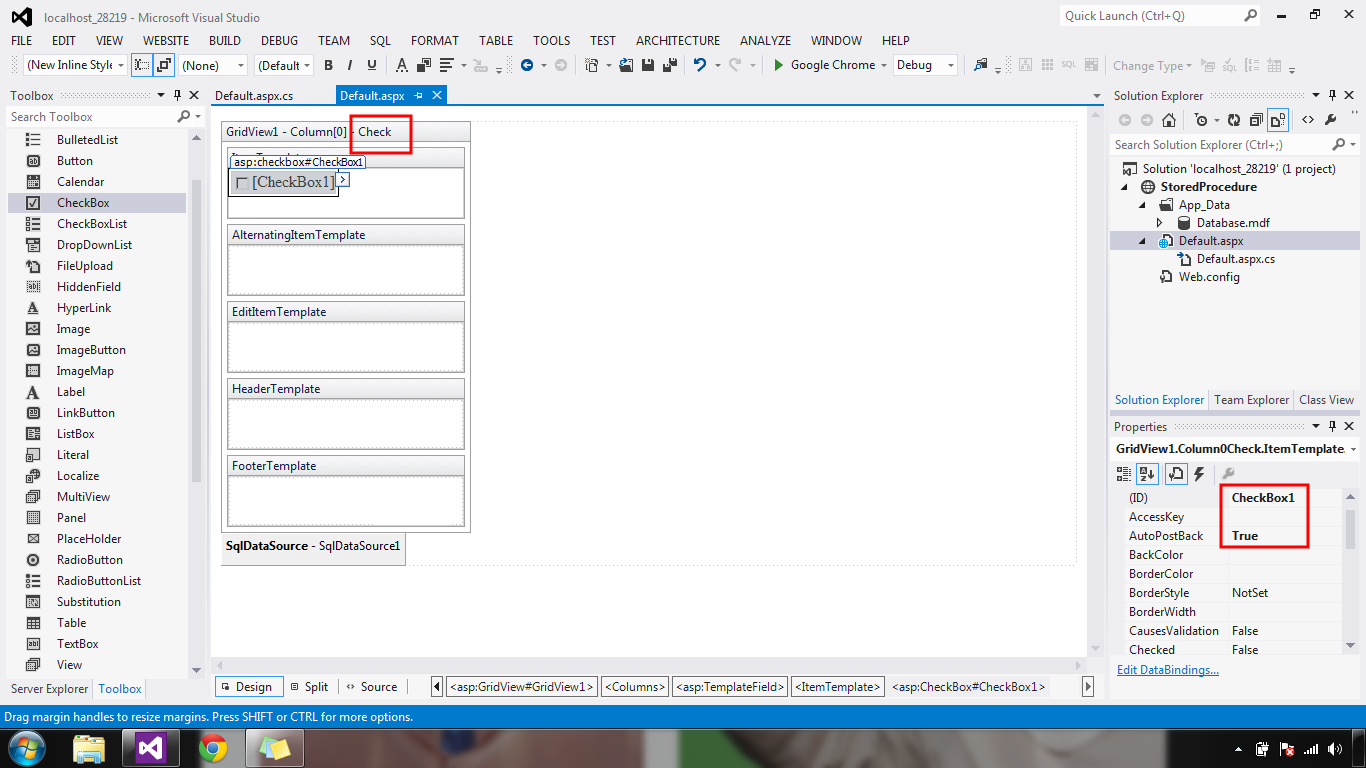
Task: Open View Code via Solution Explorer icon
Action: point(1307,119)
